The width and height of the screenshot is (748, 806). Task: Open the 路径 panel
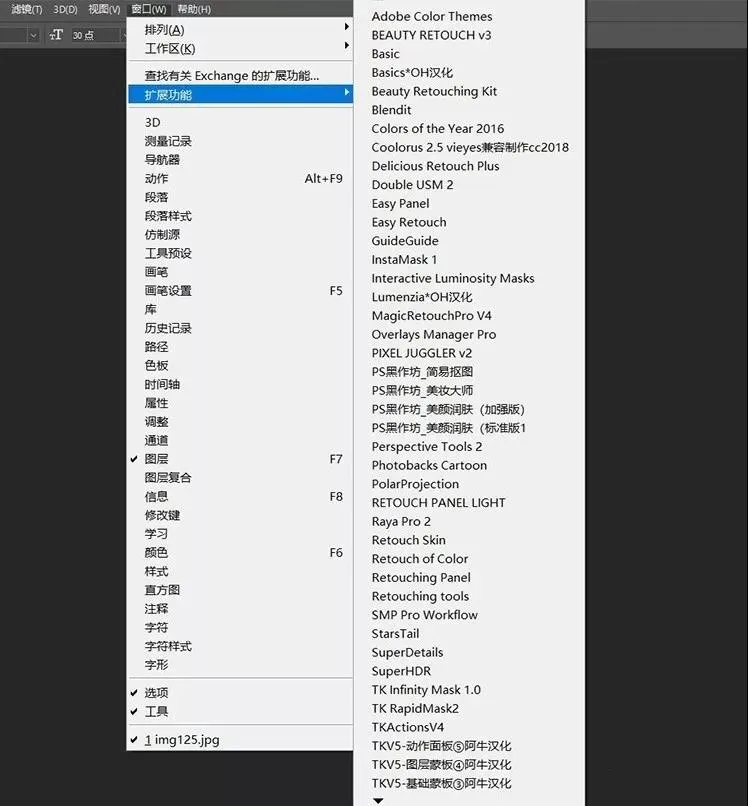pos(240,346)
